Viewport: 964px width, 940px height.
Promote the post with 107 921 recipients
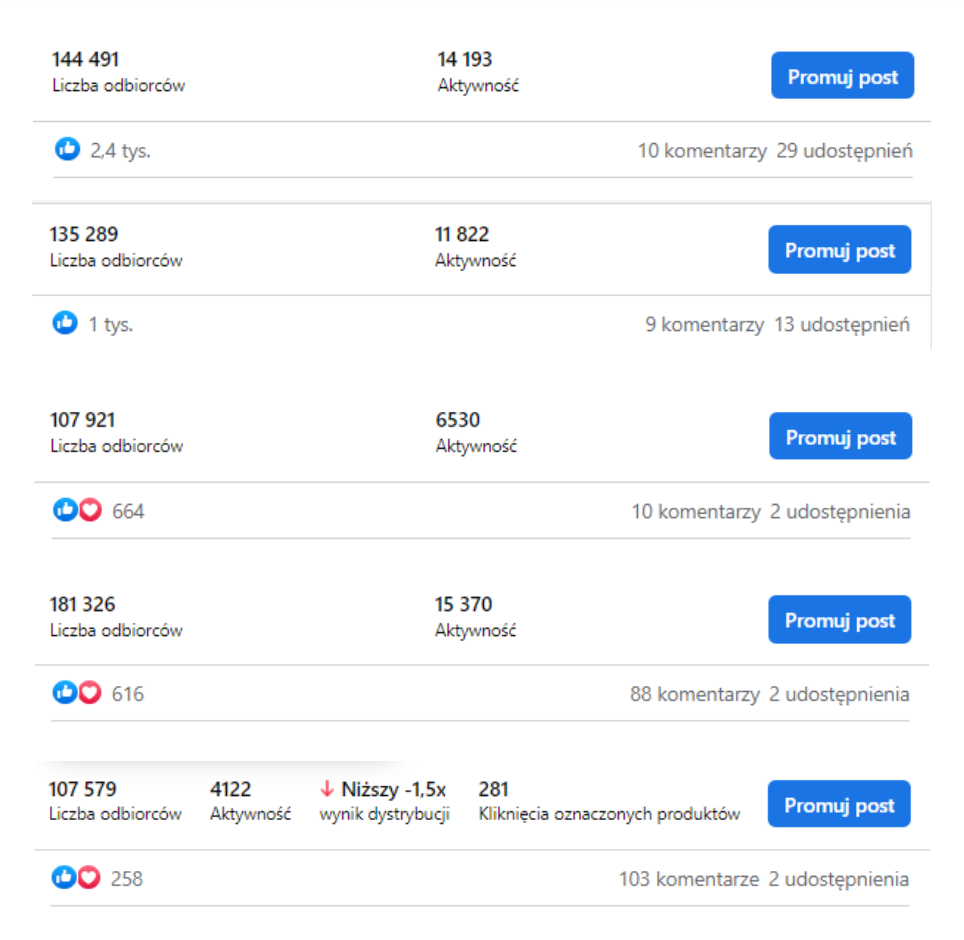tap(840, 436)
